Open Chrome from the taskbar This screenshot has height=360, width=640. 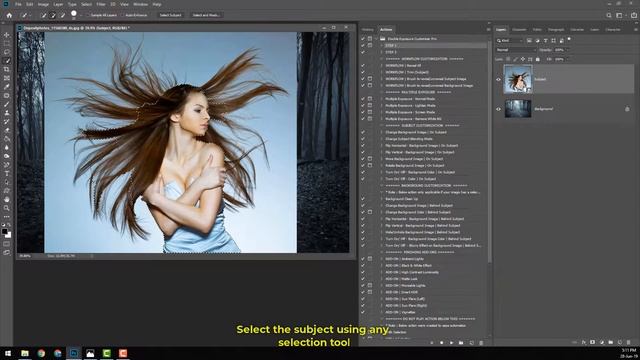(41, 353)
